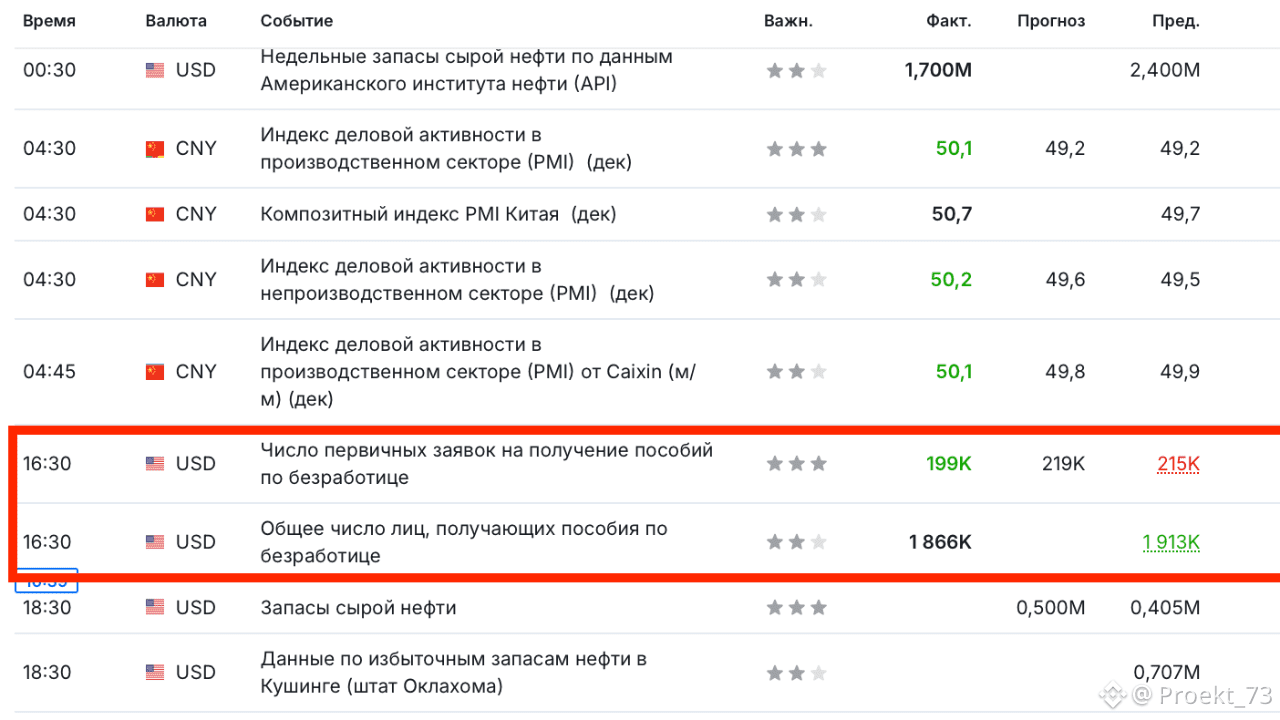The width and height of the screenshot is (1280, 720).
Task: Click importance stars for первичных заявок row
Action: (x=797, y=463)
